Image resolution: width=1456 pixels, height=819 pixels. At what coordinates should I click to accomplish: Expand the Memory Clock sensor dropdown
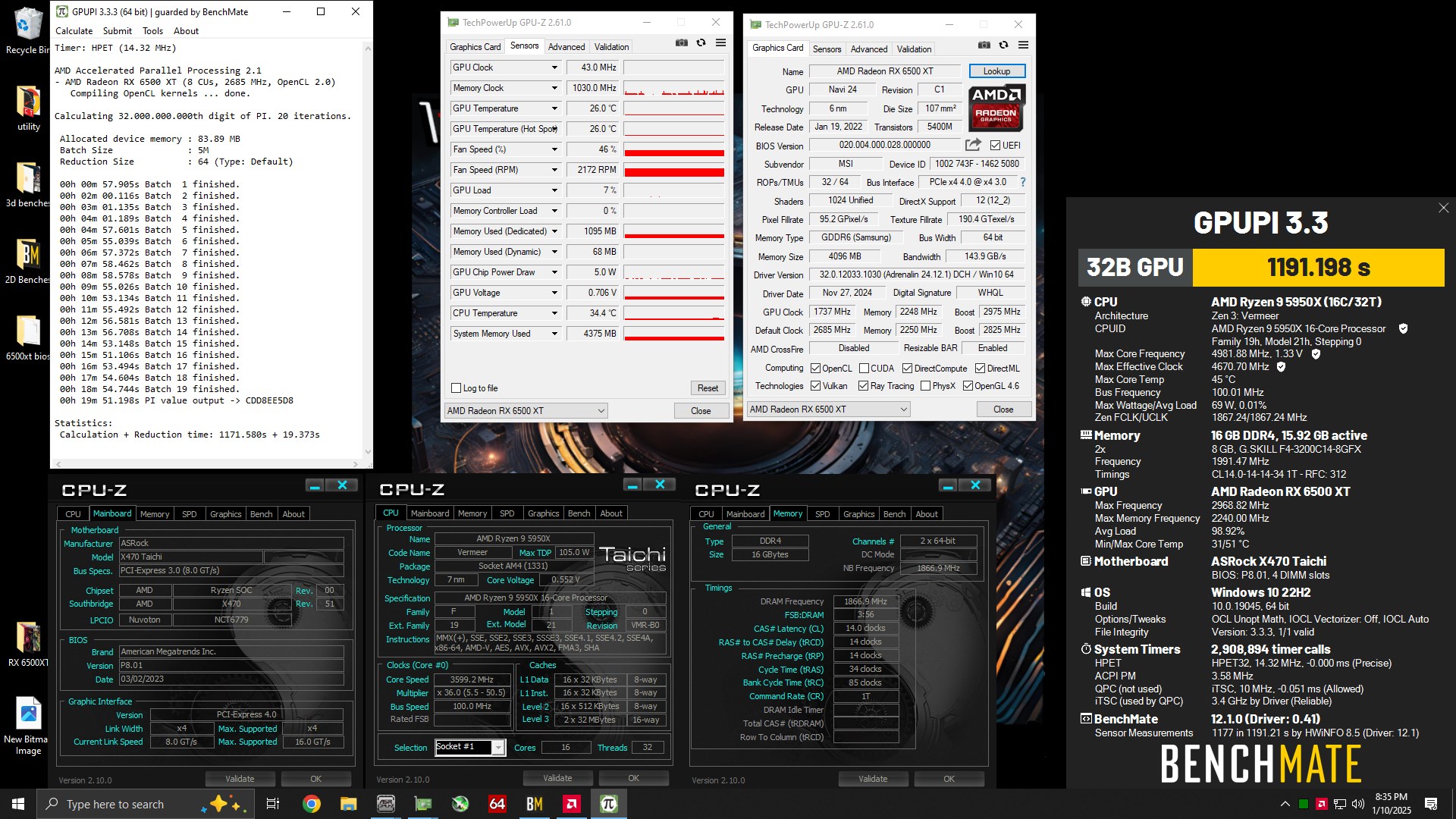[x=554, y=88]
